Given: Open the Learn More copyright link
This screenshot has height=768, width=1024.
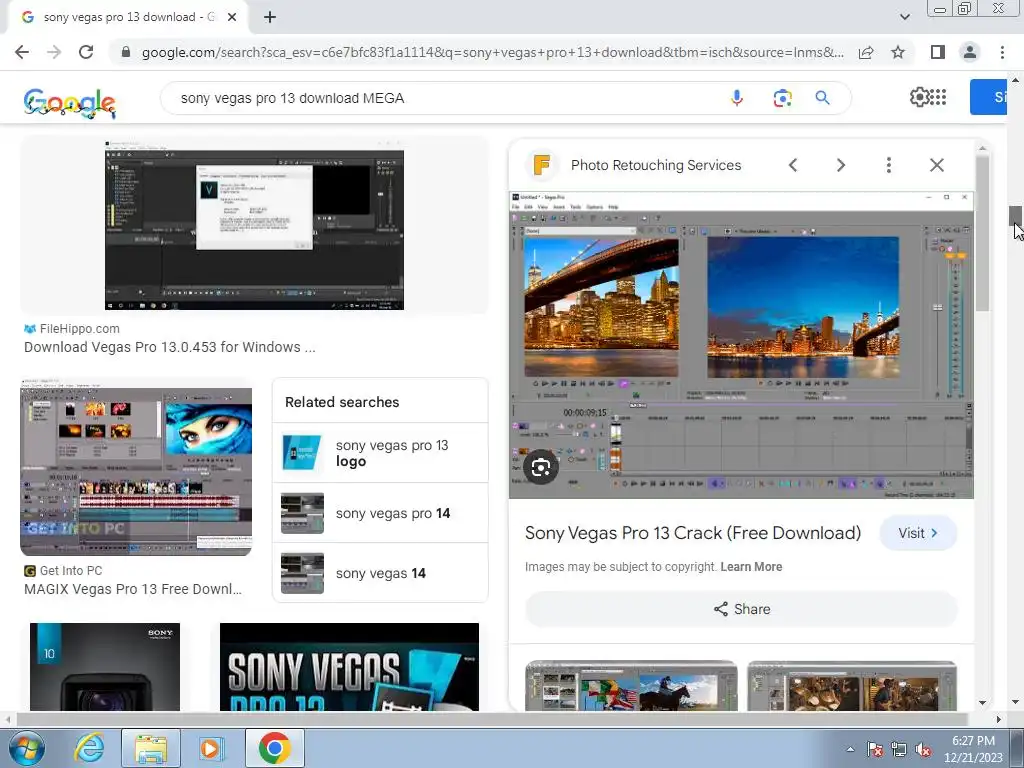Looking at the screenshot, I should tap(751, 567).
